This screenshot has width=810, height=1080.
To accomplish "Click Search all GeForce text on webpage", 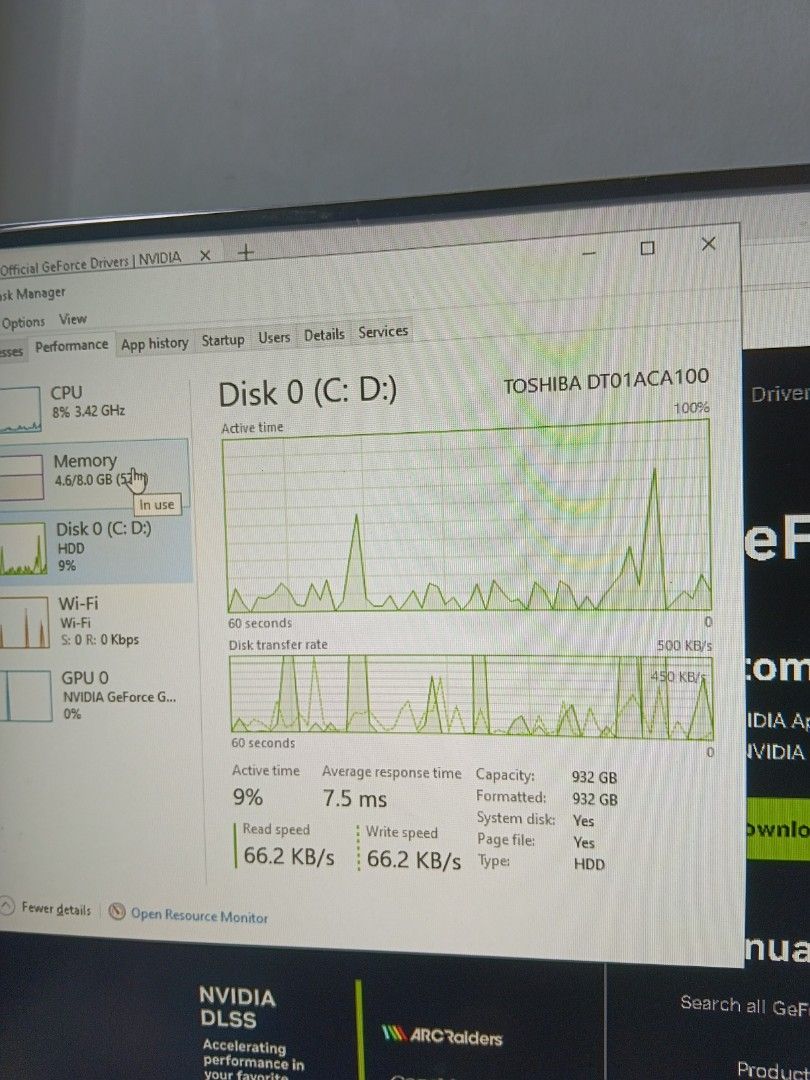I will point(745,1006).
